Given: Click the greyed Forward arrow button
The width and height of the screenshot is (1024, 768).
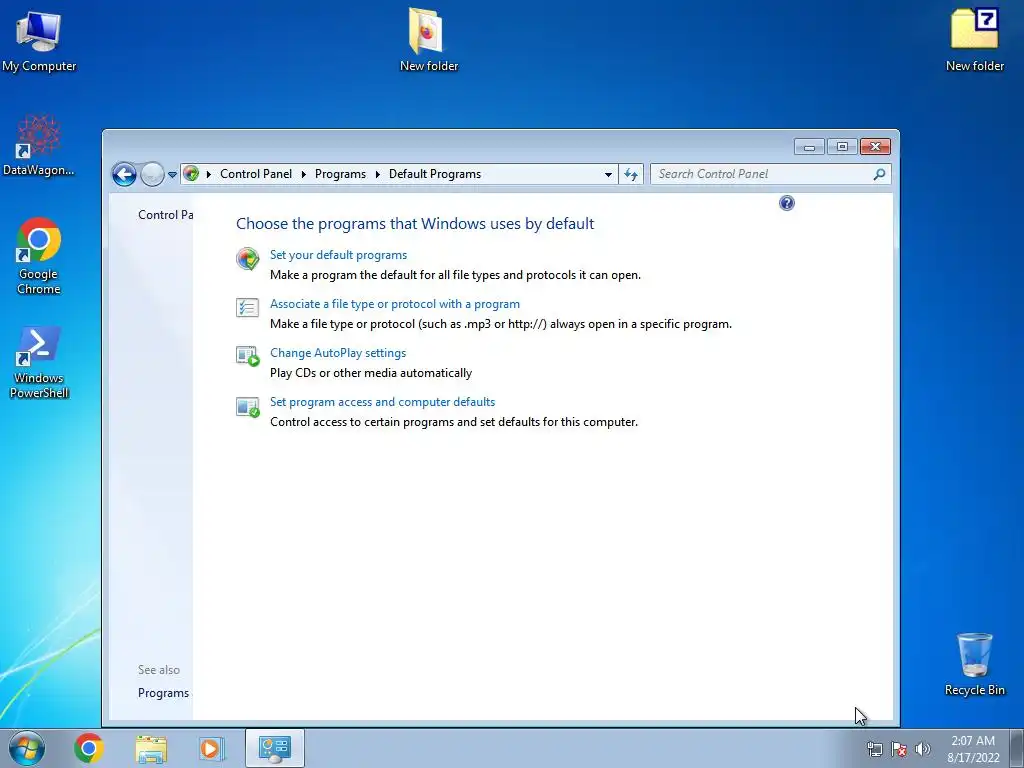Looking at the screenshot, I should 152,174.
